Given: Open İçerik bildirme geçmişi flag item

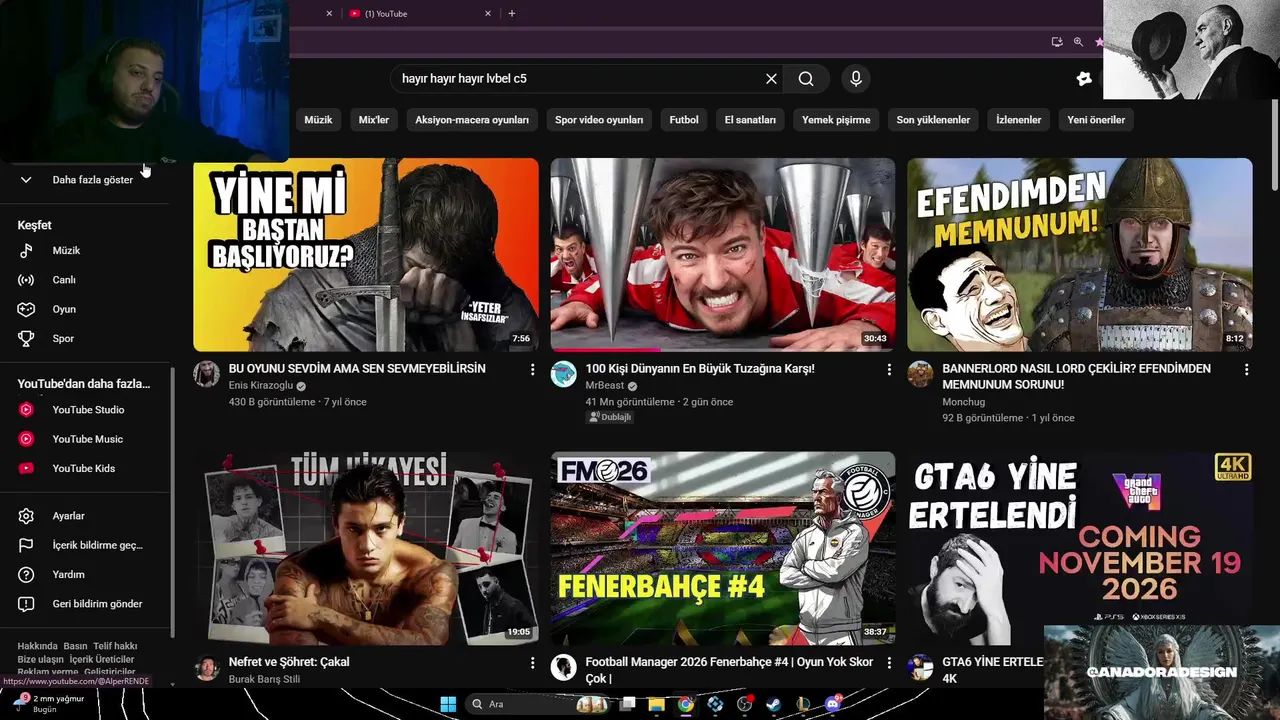Looking at the screenshot, I should (85, 545).
